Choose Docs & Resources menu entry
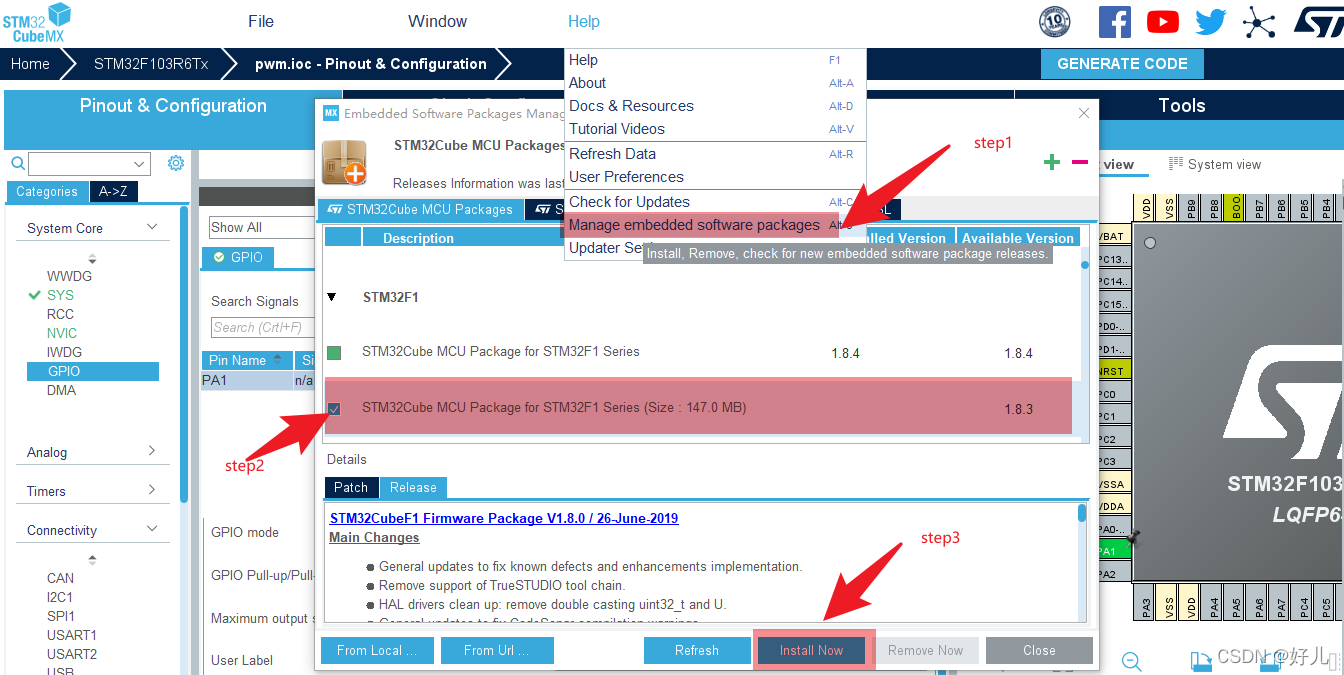 (x=715, y=106)
